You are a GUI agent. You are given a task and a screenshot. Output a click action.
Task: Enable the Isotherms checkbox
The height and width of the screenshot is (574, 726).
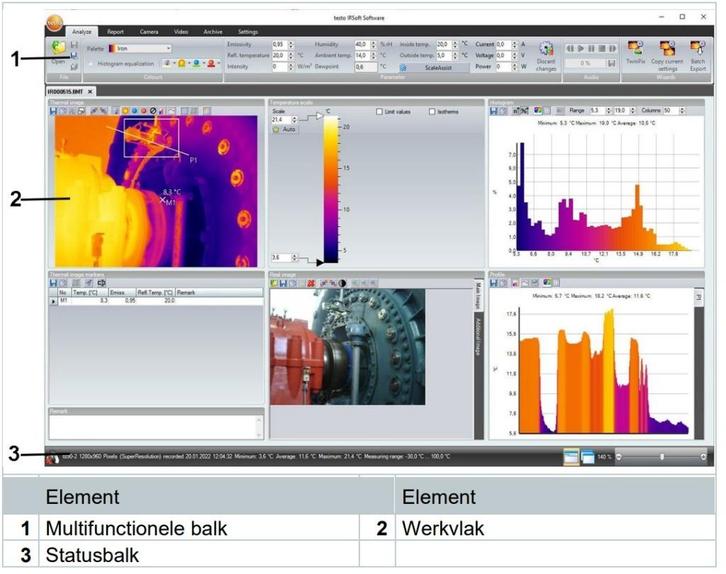[432, 111]
